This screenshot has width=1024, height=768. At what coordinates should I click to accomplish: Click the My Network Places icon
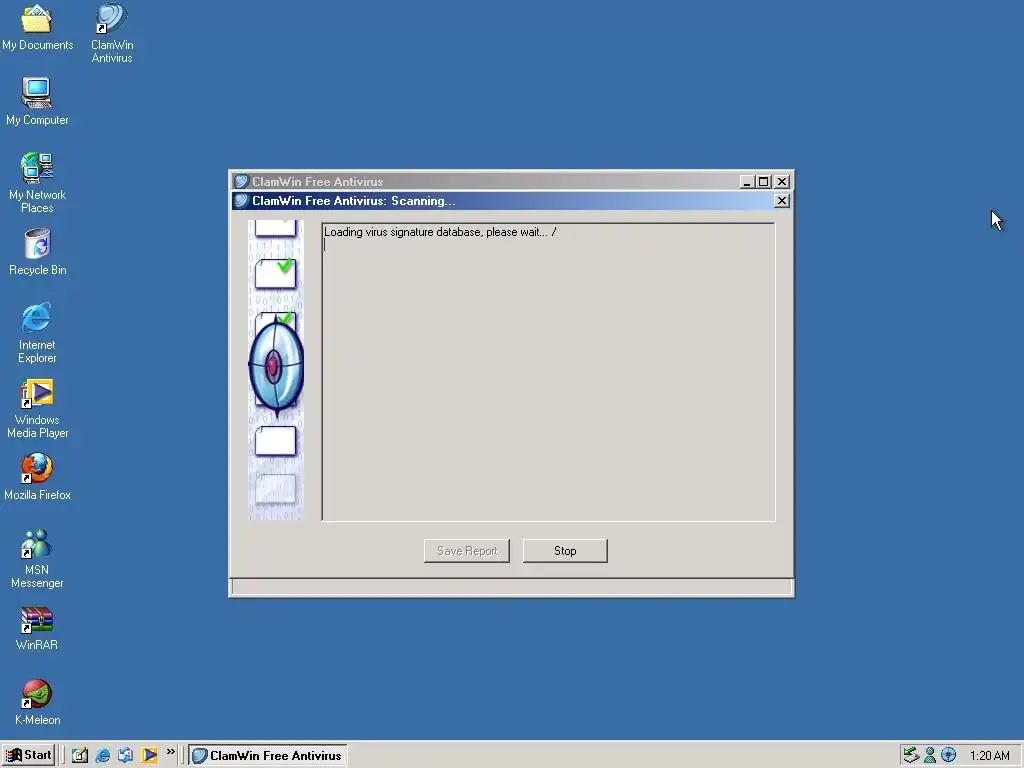point(37,183)
